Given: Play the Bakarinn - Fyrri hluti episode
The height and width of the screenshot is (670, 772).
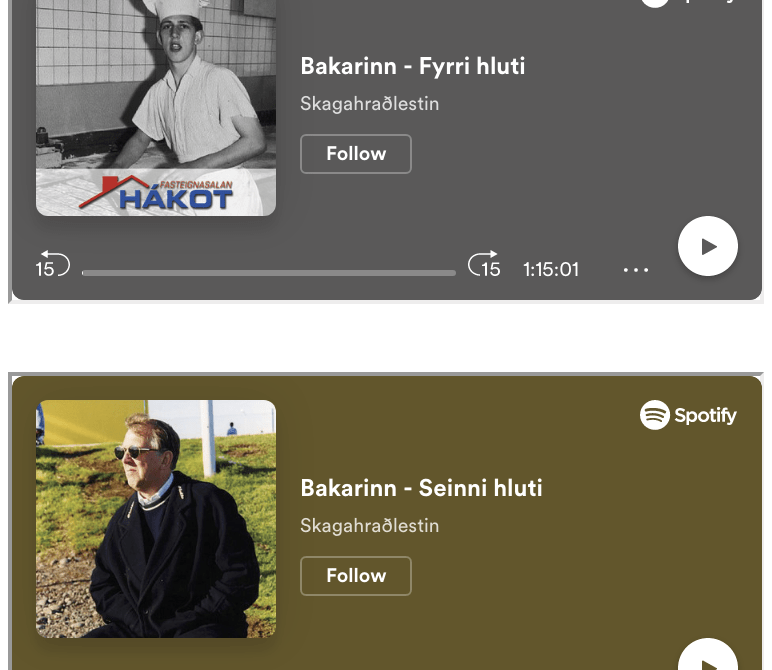Looking at the screenshot, I should 708,246.
